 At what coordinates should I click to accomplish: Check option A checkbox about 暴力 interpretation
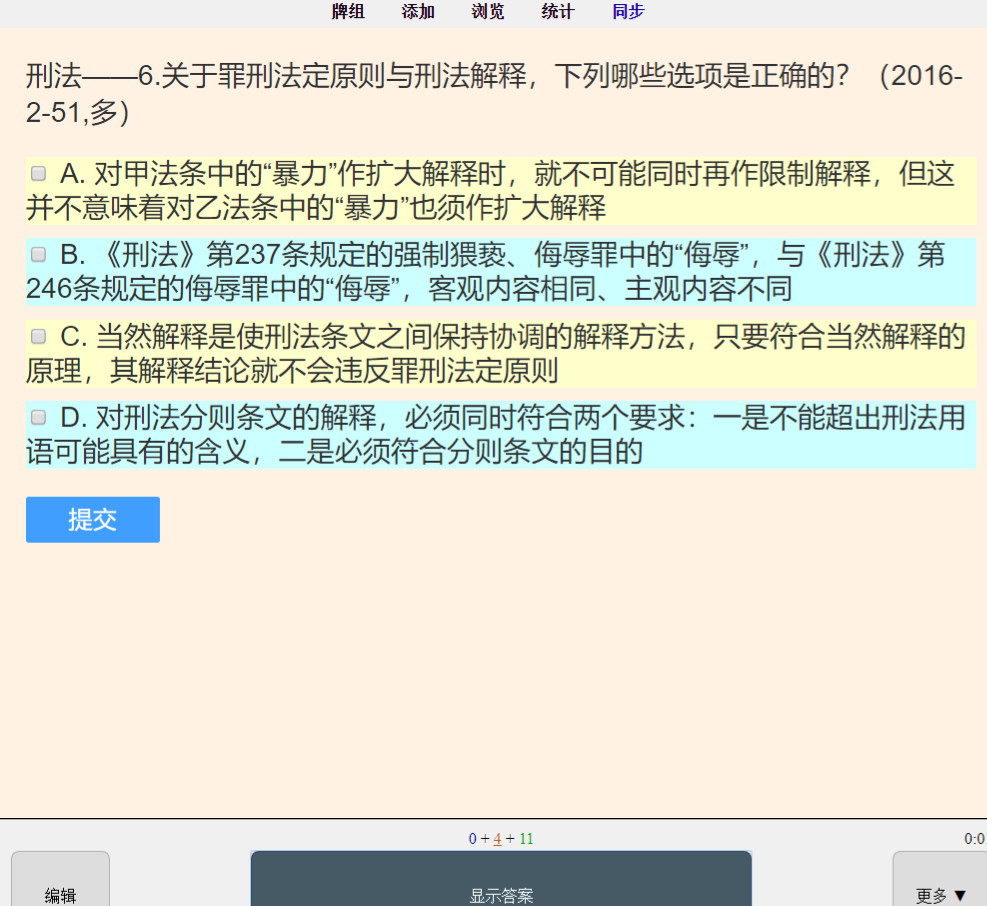point(38,173)
